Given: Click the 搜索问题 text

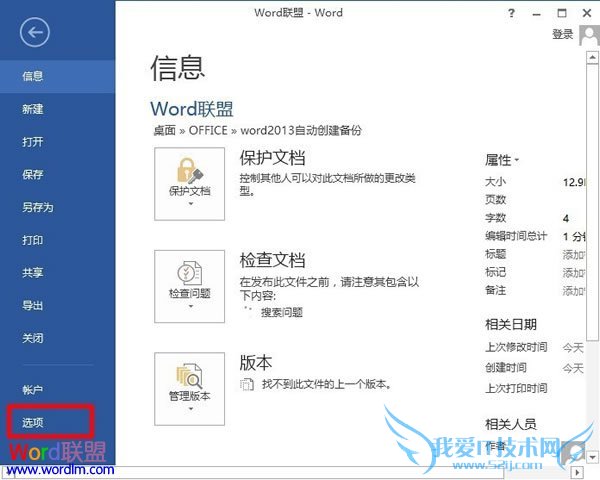Looking at the screenshot, I should (282, 312).
